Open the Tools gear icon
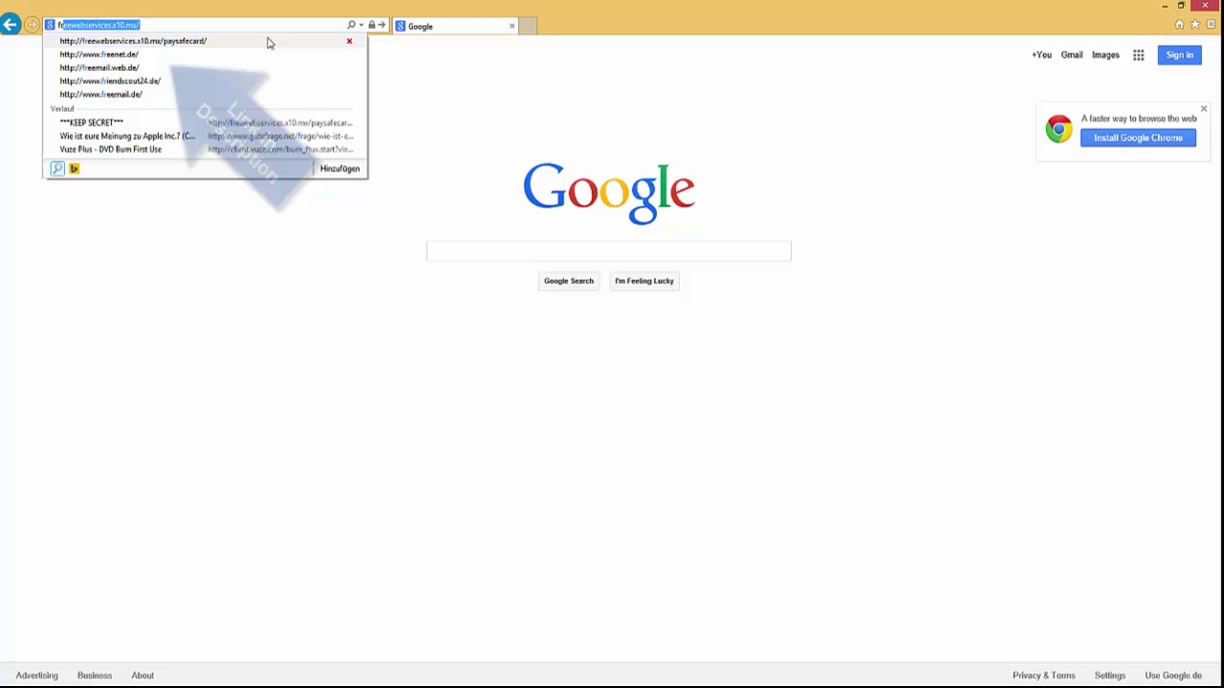The height and width of the screenshot is (688, 1224). (1210, 25)
